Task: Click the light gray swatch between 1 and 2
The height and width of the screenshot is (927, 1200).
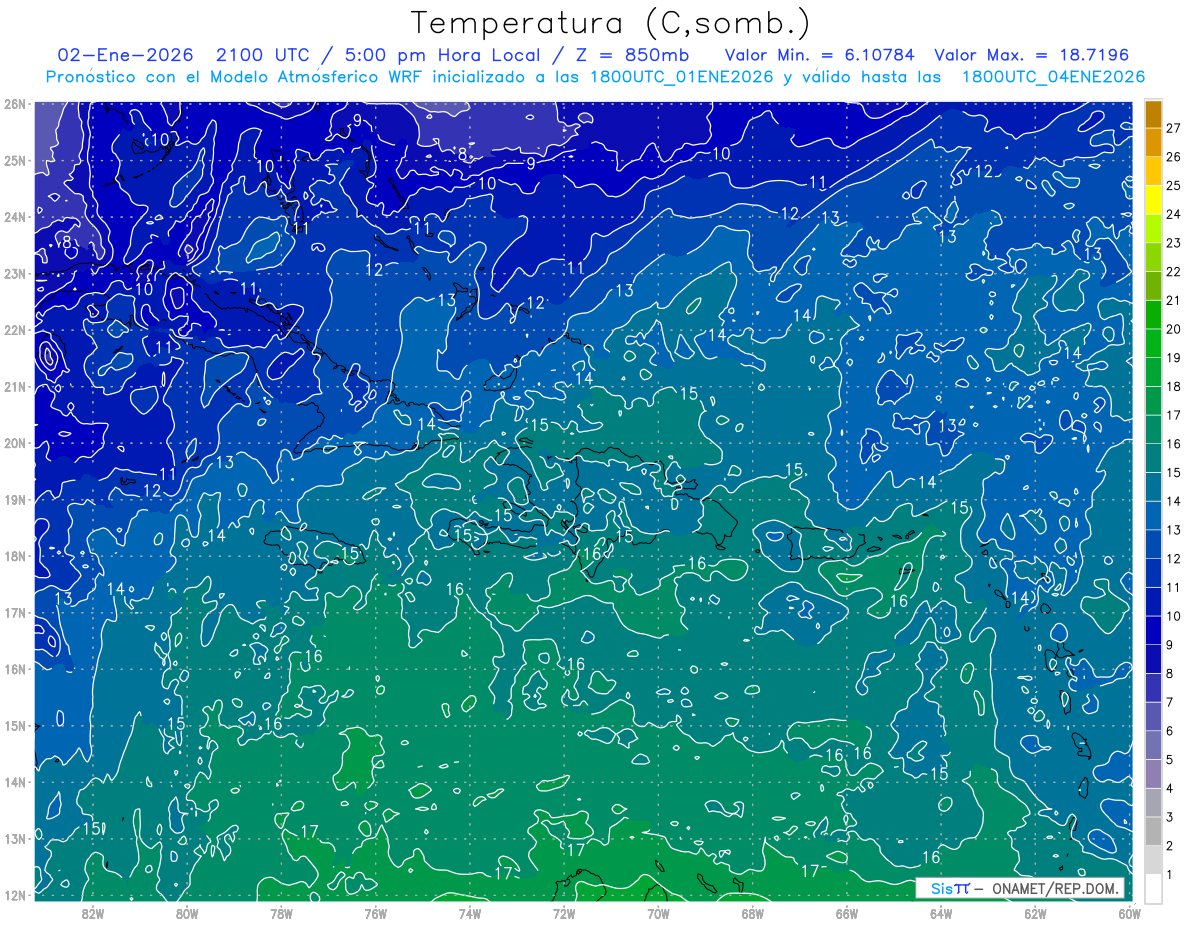Action: [1154, 860]
